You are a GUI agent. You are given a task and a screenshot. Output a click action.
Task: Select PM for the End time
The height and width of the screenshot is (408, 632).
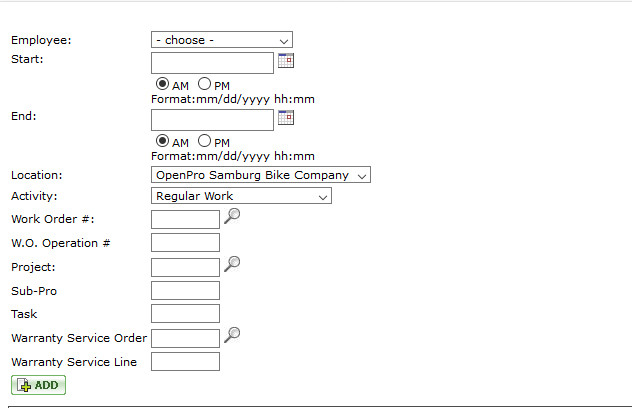[x=204, y=141]
